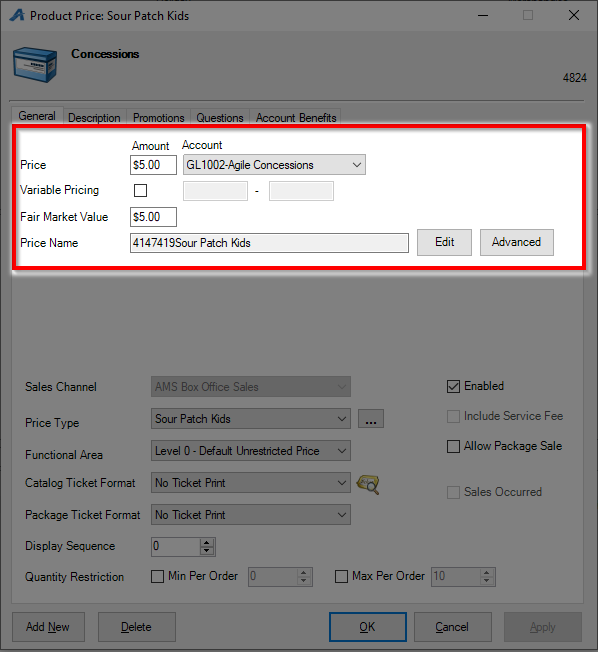Open the Price Type dropdown
This screenshot has height=652, width=598.
coord(251,419)
